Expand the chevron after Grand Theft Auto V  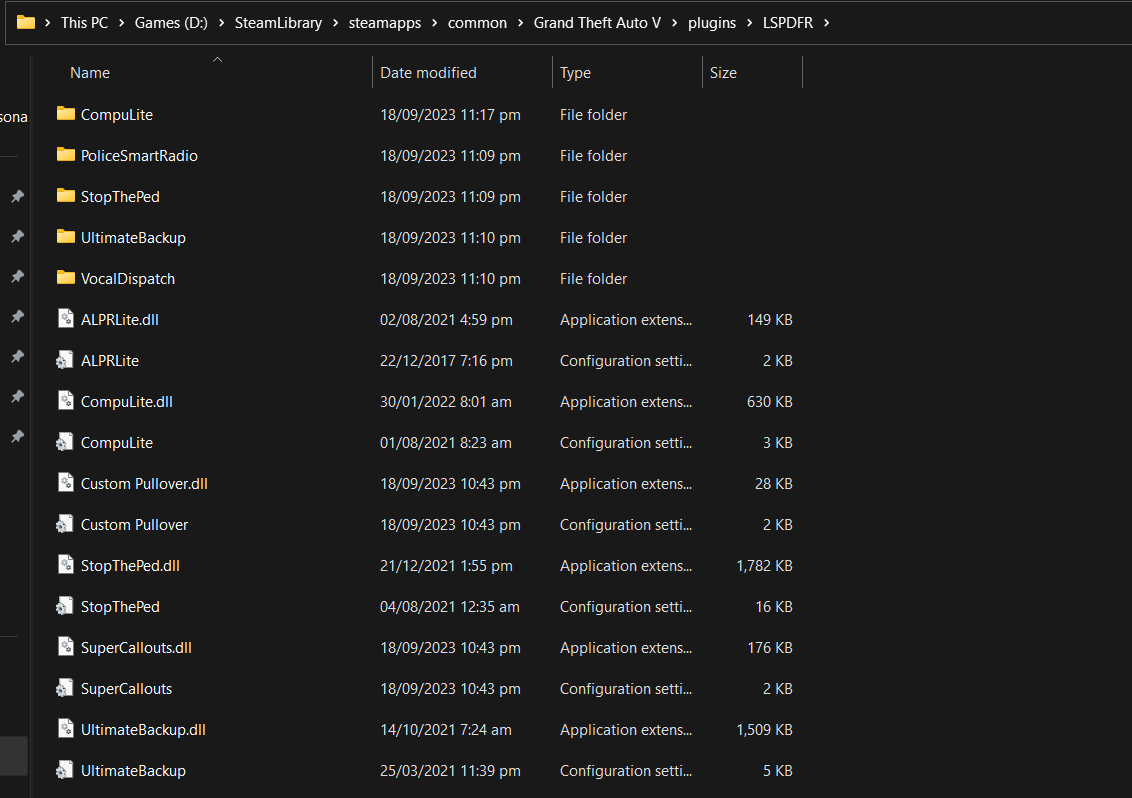(674, 23)
